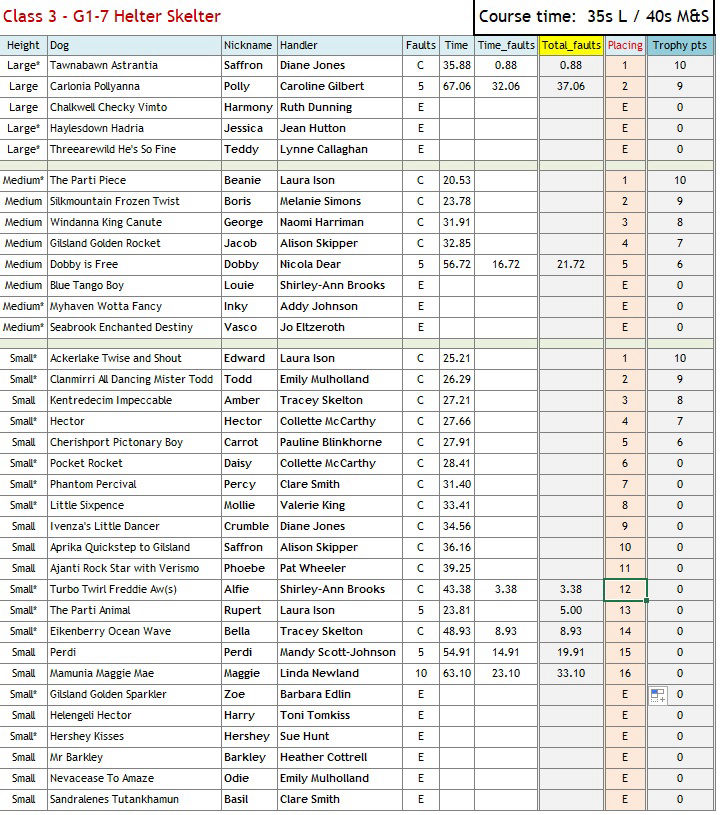Image resolution: width=720 pixels, height=815 pixels.
Task: Click the cell Gilsland Golden Sparkler
Action: 134,694
